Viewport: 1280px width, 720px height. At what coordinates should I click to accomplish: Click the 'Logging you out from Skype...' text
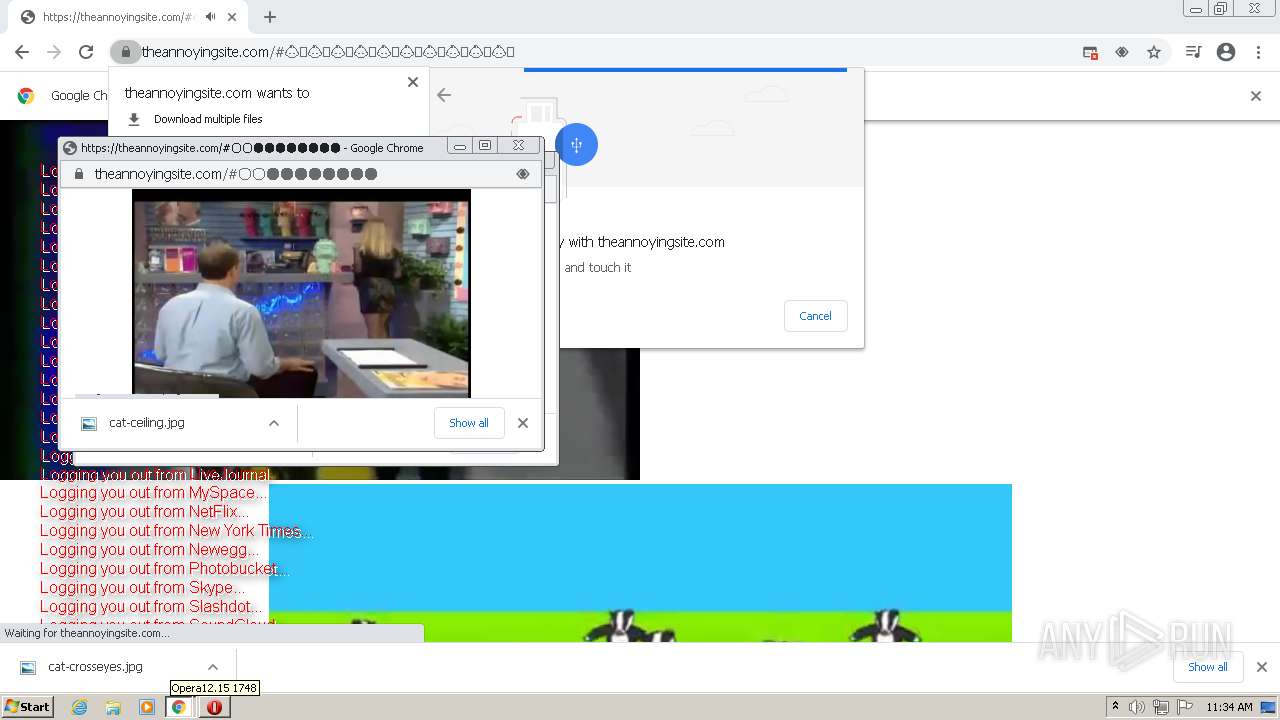click(x=142, y=588)
